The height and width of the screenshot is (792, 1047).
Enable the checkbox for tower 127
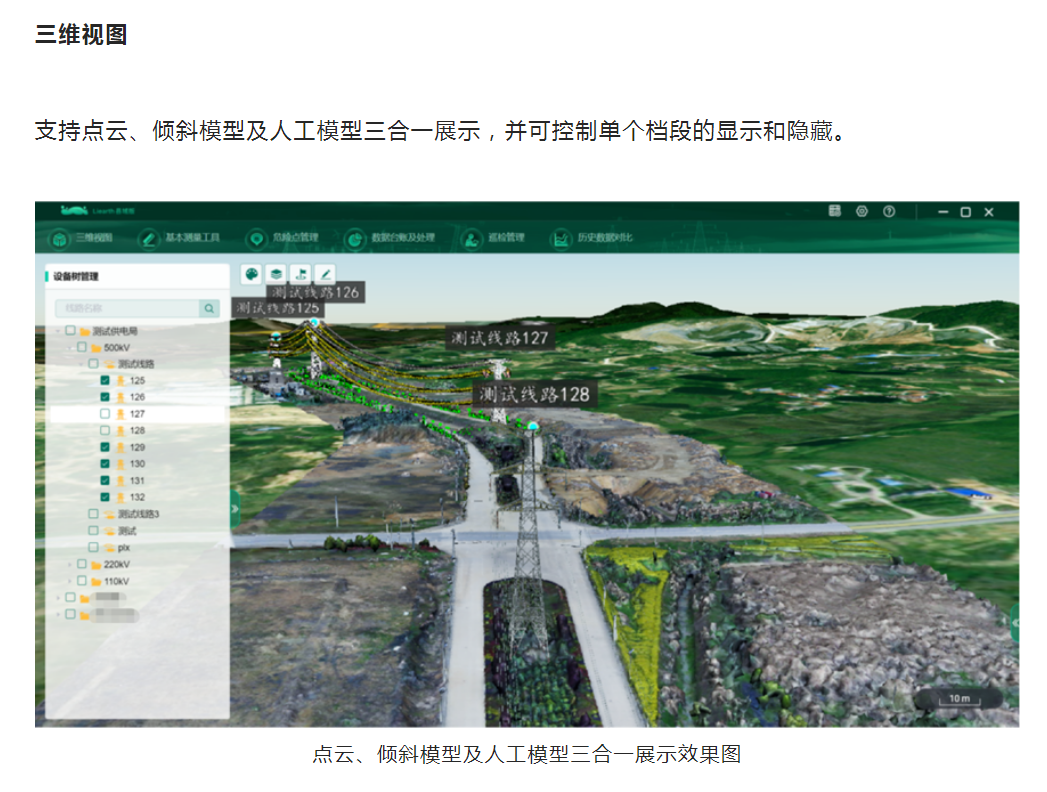(x=105, y=414)
